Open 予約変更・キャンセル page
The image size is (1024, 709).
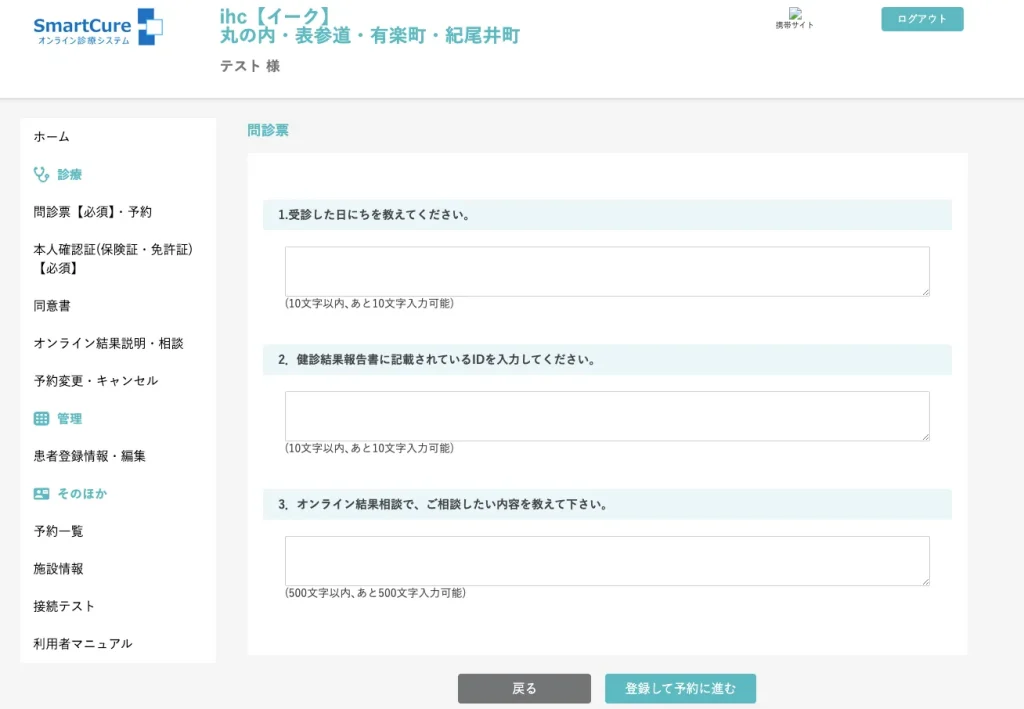click(x=96, y=381)
